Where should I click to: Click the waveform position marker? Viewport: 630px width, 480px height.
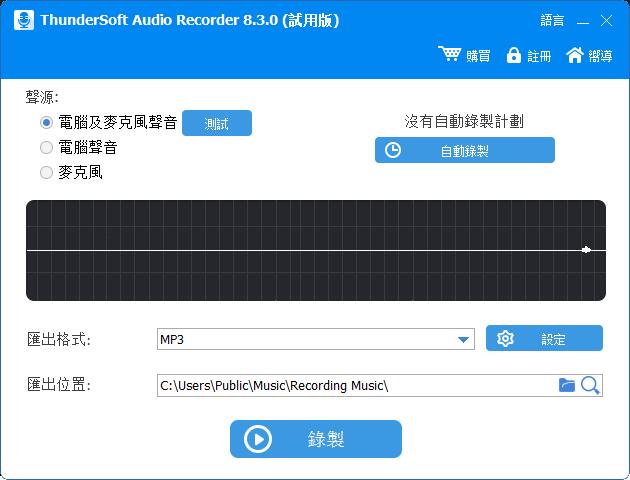pyautogui.click(x=586, y=250)
